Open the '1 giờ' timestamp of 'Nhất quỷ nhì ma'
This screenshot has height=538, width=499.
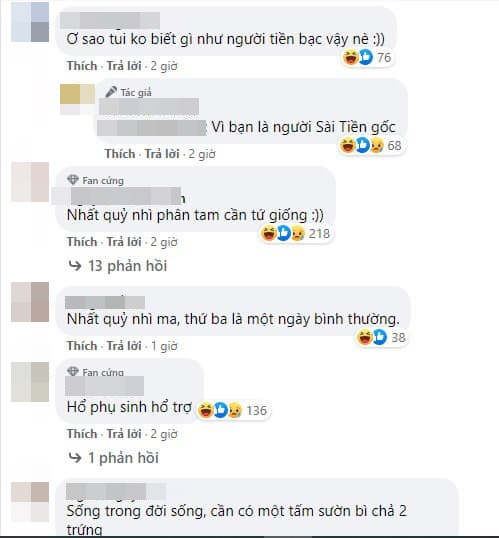coord(164,346)
